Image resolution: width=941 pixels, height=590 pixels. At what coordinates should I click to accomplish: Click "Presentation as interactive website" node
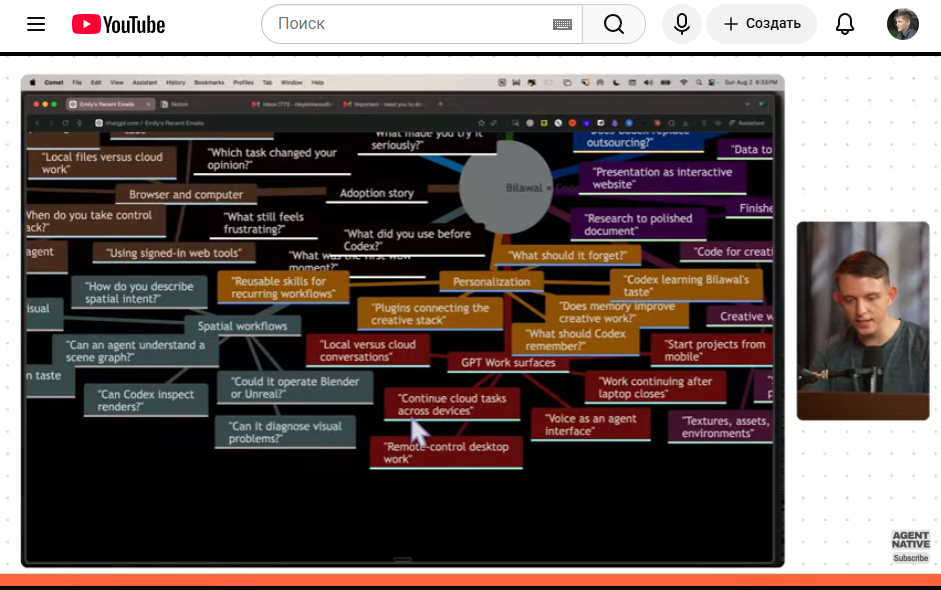tap(663, 178)
